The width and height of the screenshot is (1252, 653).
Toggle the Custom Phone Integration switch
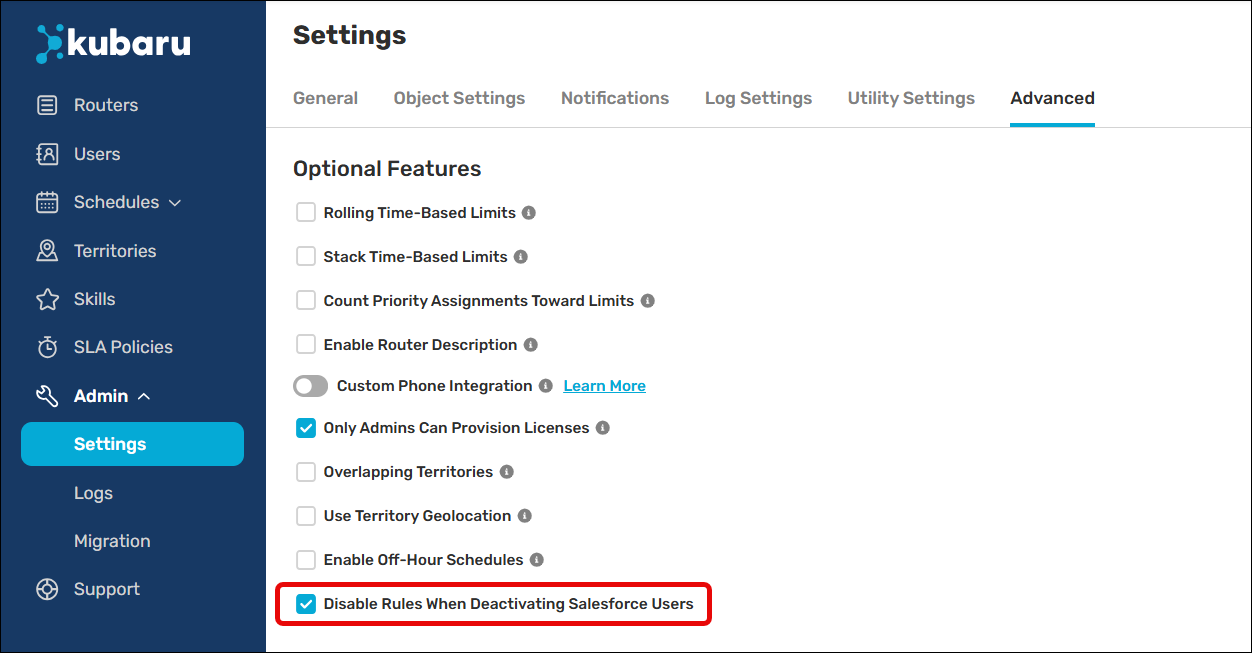pos(311,386)
